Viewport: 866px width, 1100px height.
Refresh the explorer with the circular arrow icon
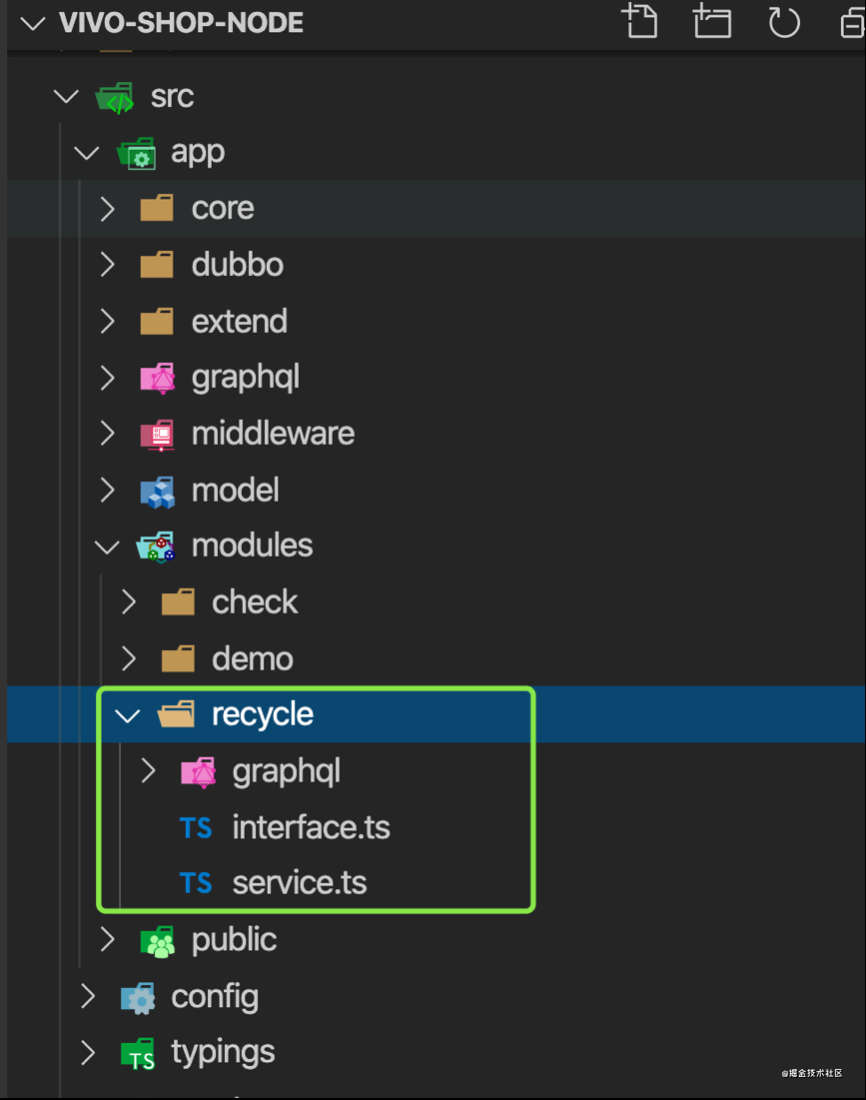click(783, 22)
